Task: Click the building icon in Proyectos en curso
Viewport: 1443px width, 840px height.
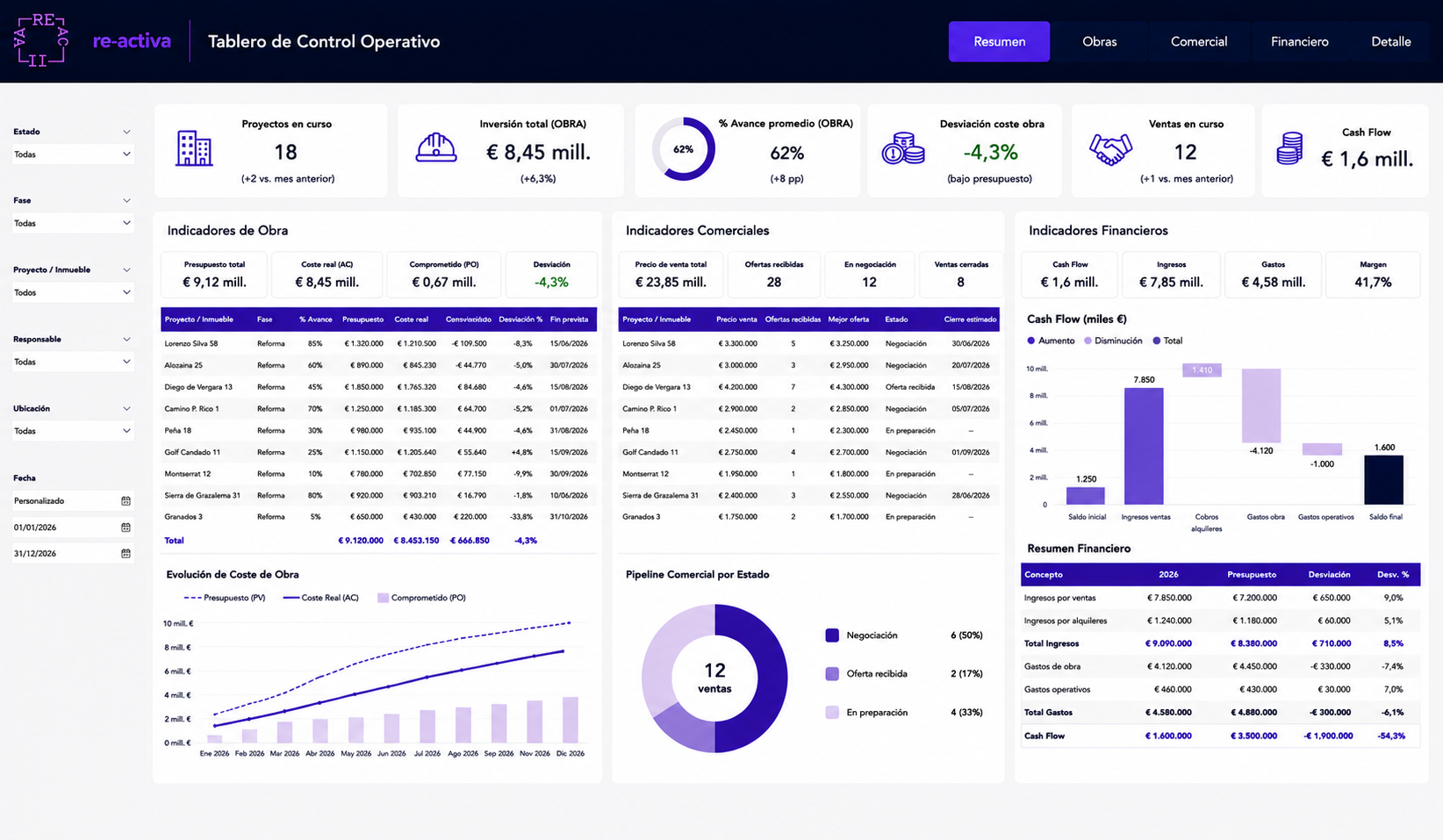Action: tap(194, 149)
